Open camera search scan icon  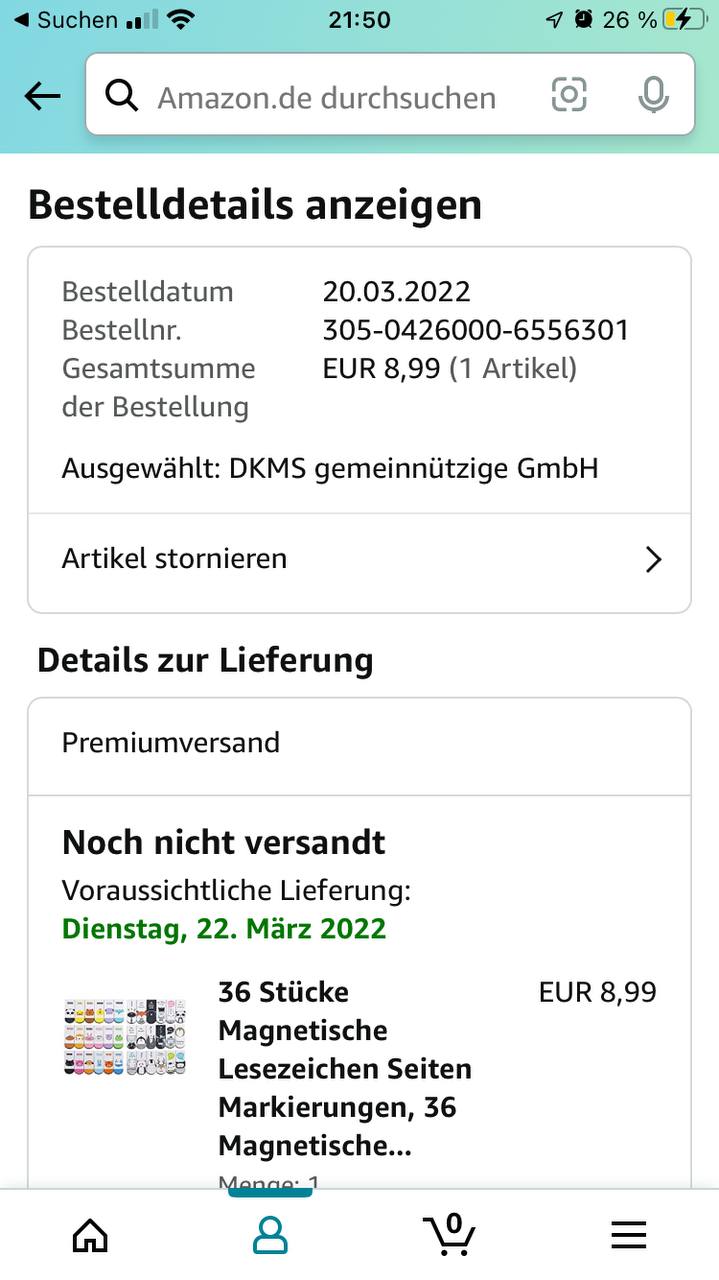569,95
